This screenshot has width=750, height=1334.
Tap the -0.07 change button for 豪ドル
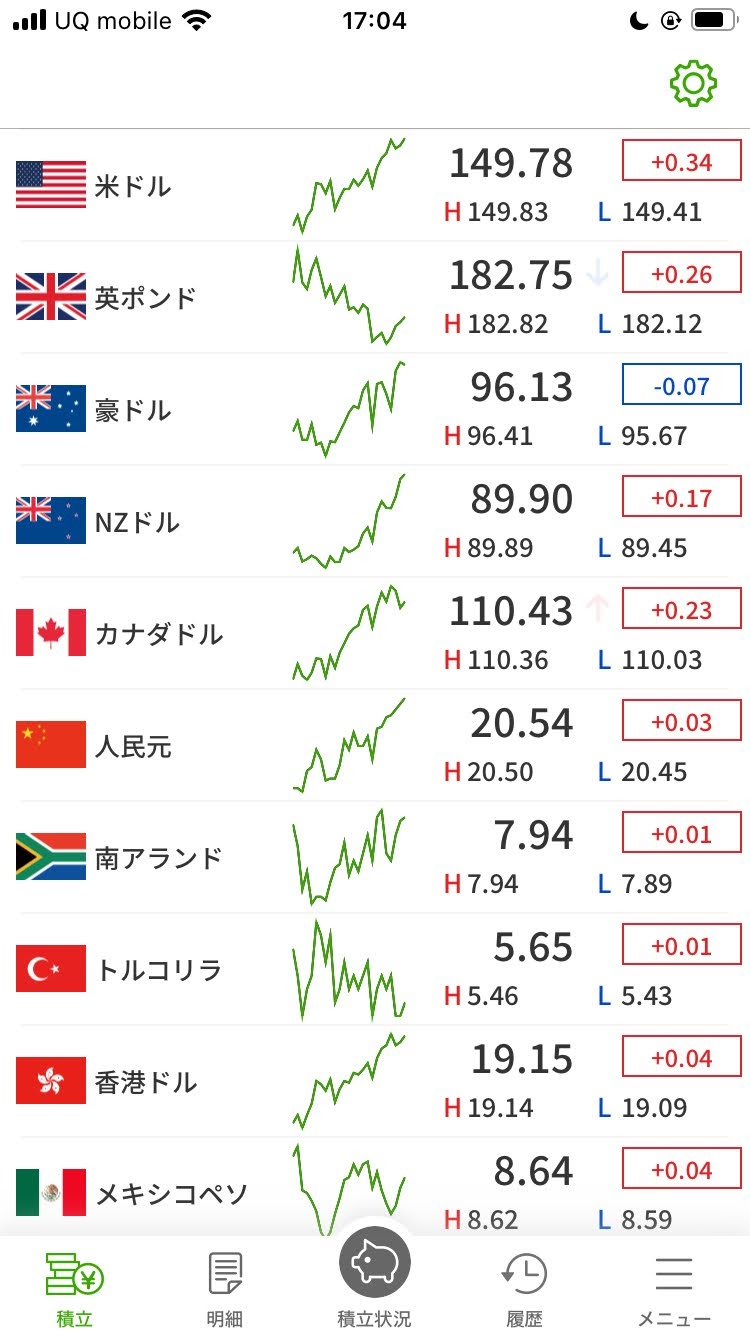[x=681, y=385]
